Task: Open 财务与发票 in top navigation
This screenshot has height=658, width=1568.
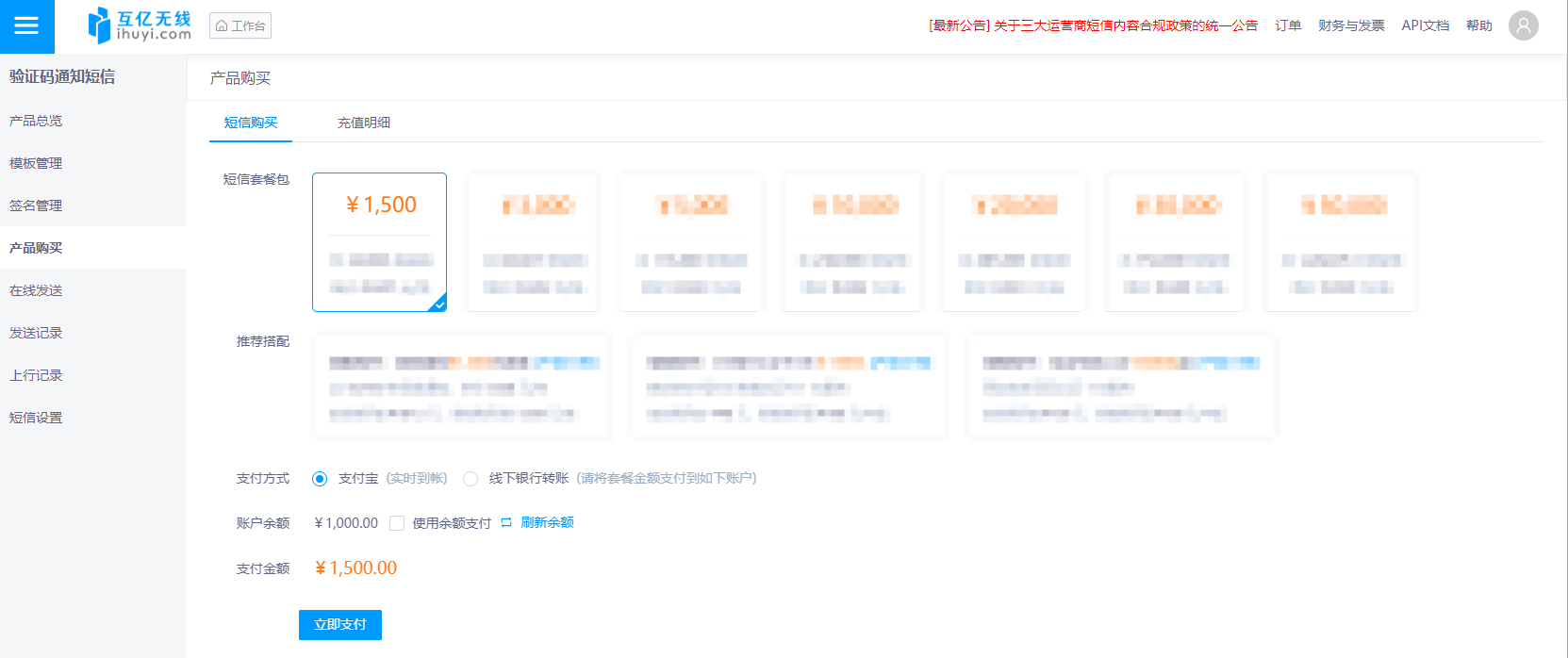Action: pyautogui.click(x=1351, y=25)
